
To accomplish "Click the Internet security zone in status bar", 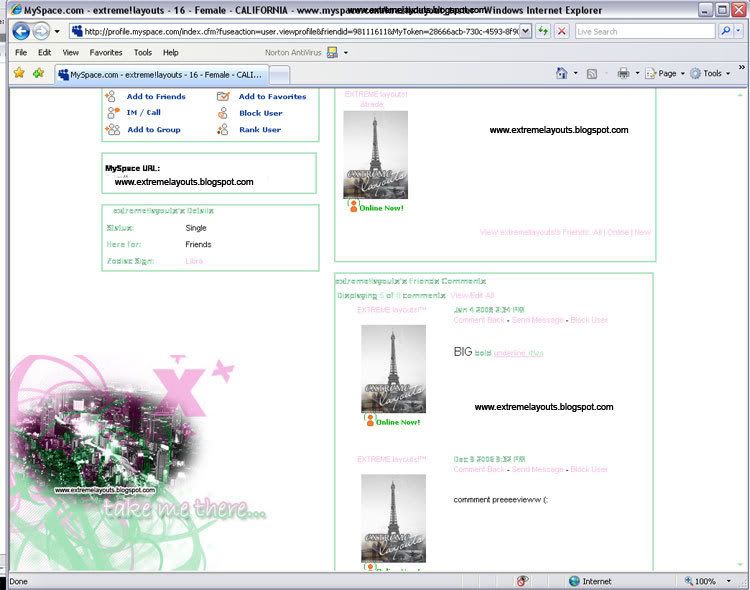I will click(x=590, y=581).
